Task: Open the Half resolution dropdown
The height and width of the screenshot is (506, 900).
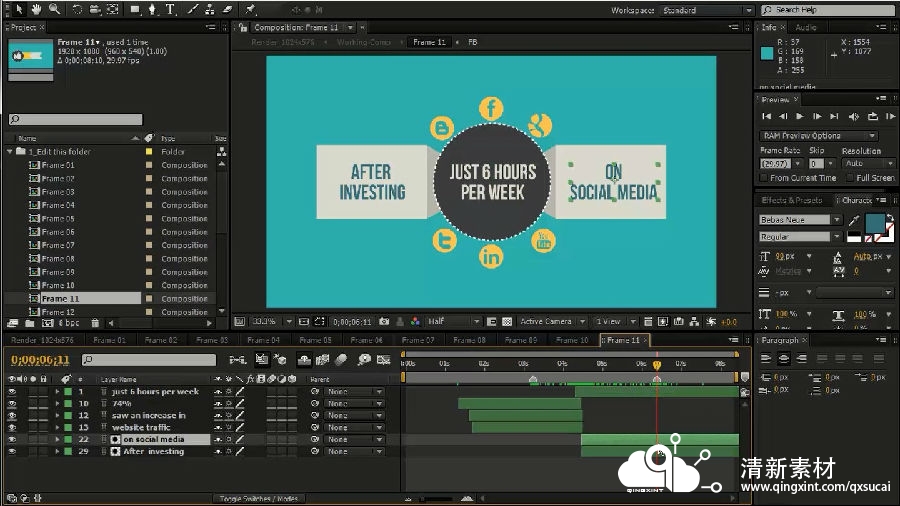Action: [x=453, y=322]
